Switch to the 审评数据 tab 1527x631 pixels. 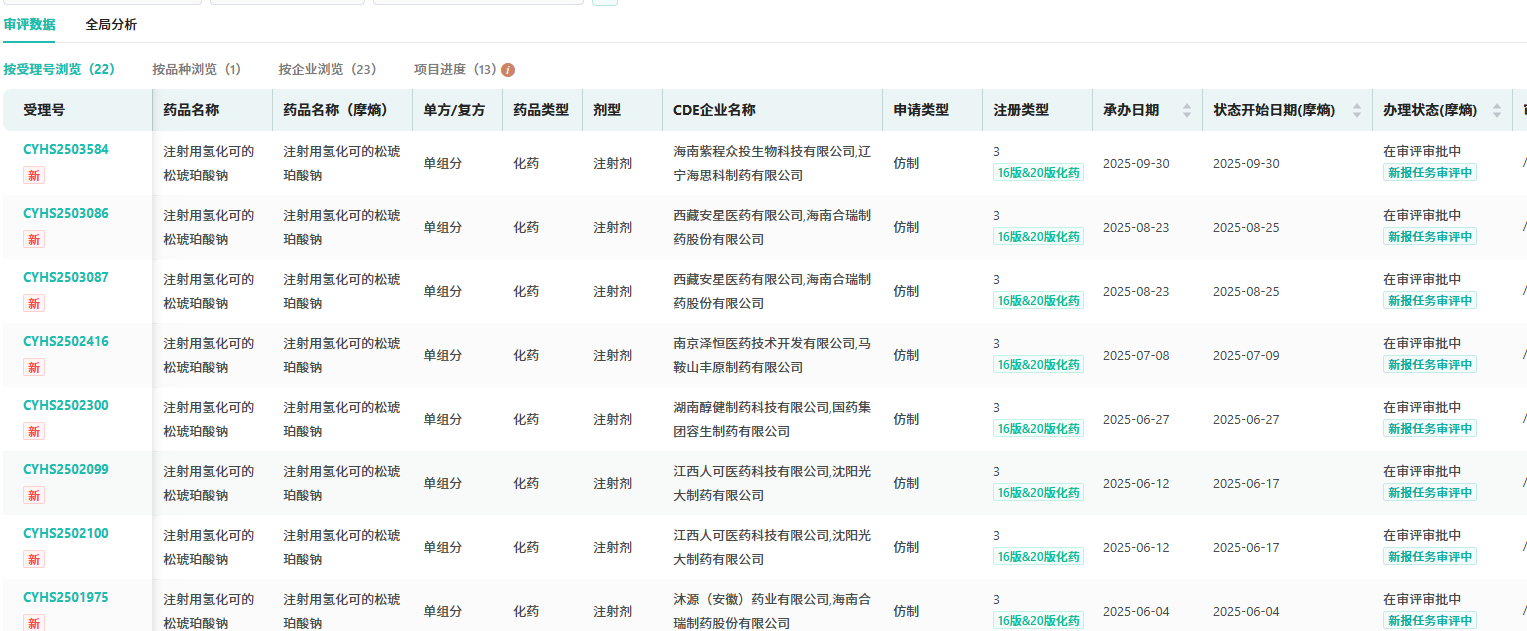[x=30, y=24]
